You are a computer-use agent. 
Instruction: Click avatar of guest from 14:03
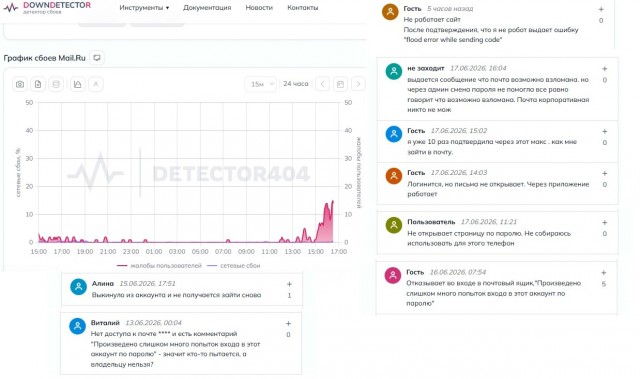(x=394, y=176)
